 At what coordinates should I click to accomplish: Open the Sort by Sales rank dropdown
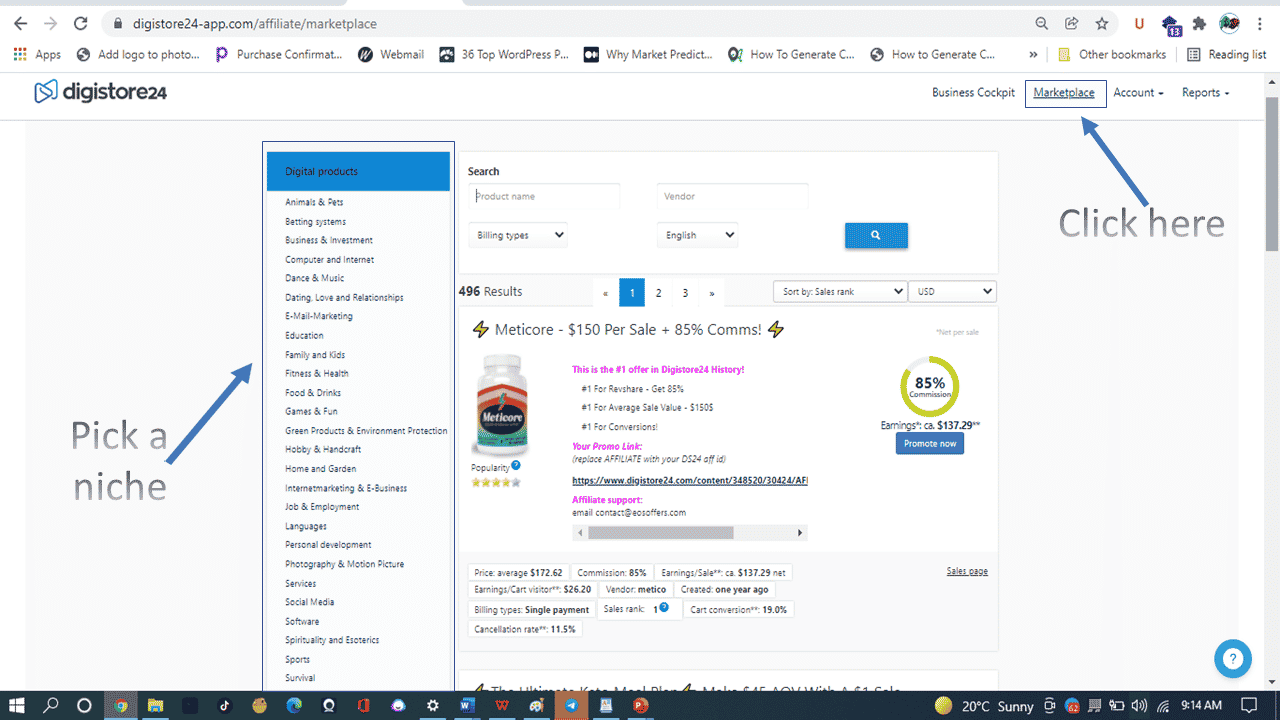pos(840,291)
